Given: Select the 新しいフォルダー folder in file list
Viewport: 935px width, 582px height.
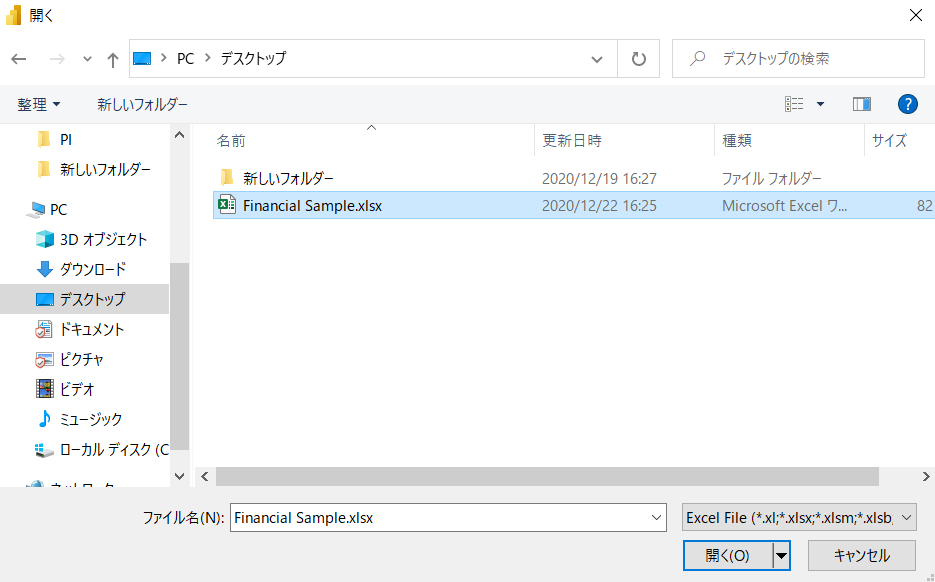Looking at the screenshot, I should click(x=288, y=178).
